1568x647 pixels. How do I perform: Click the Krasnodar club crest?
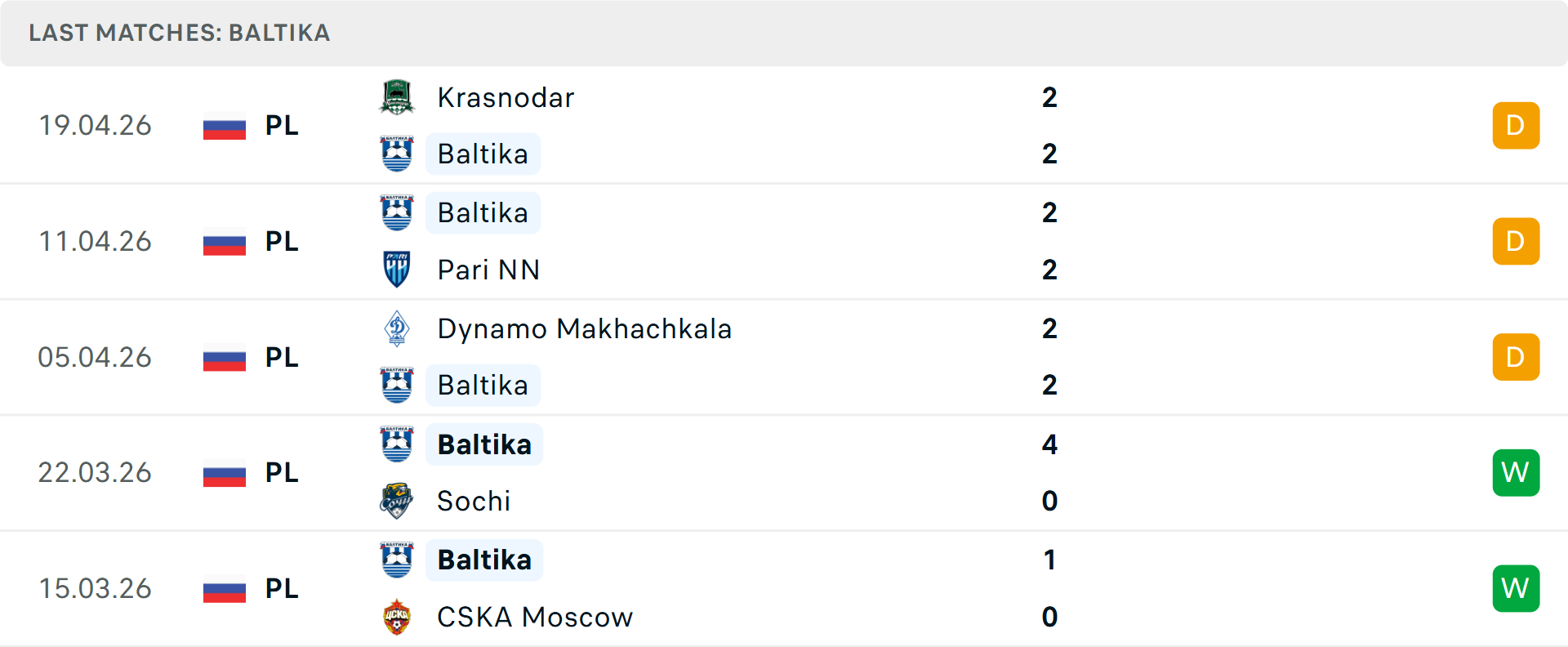397,97
